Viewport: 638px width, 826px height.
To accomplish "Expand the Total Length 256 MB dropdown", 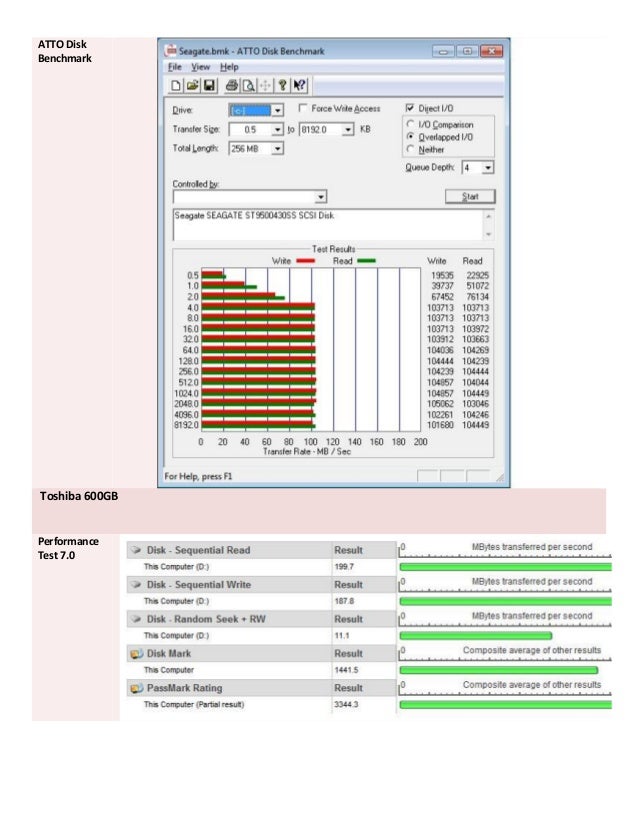I will (x=278, y=149).
